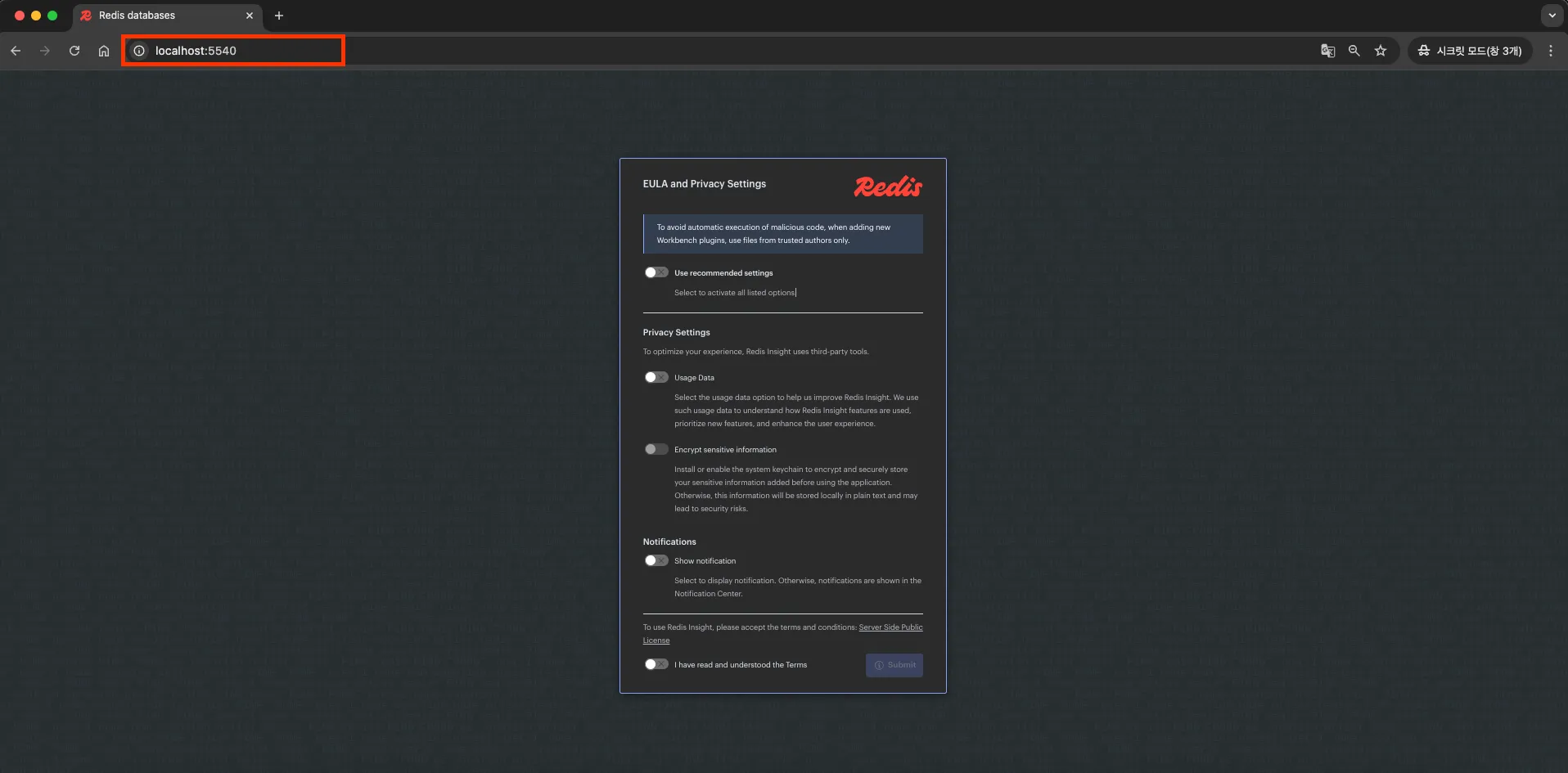The image size is (1568, 773).
Task: Toggle I have read and understood Terms
Action: 656,664
